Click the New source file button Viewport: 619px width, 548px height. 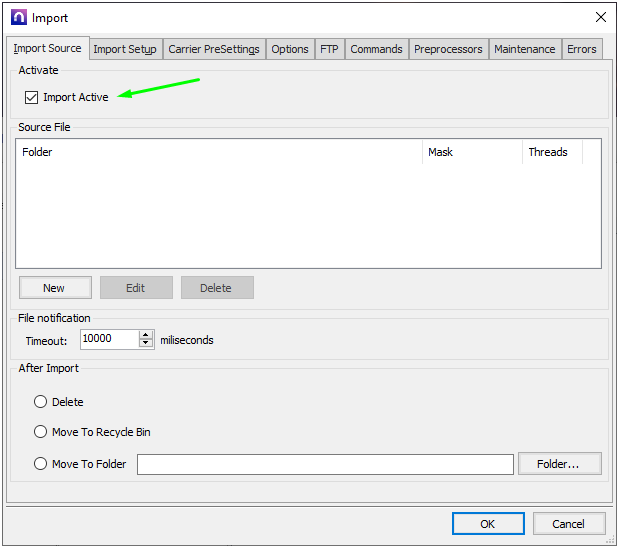(x=54, y=288)
